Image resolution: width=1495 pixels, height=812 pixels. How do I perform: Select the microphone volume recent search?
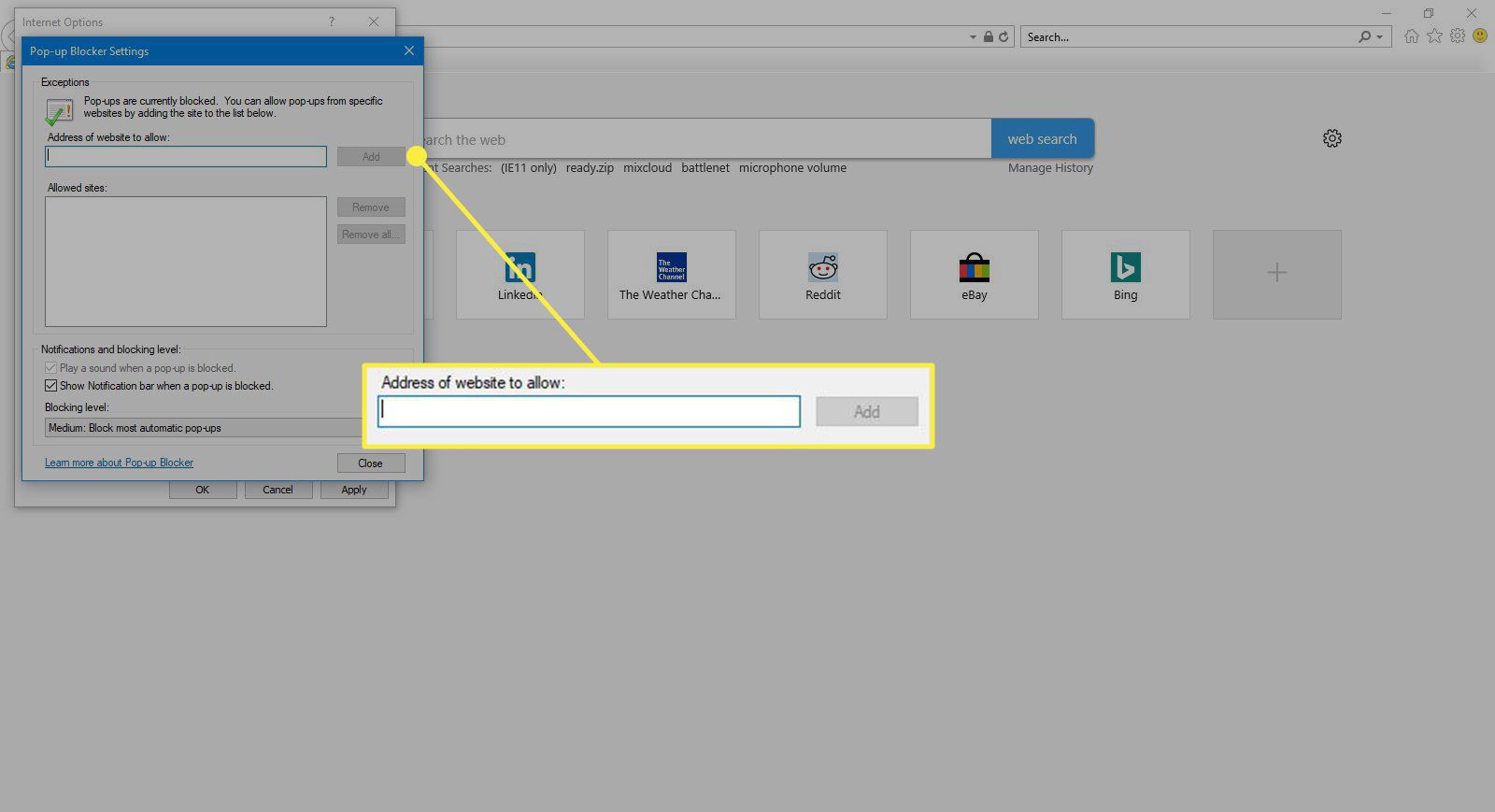[x=792, y=168]
